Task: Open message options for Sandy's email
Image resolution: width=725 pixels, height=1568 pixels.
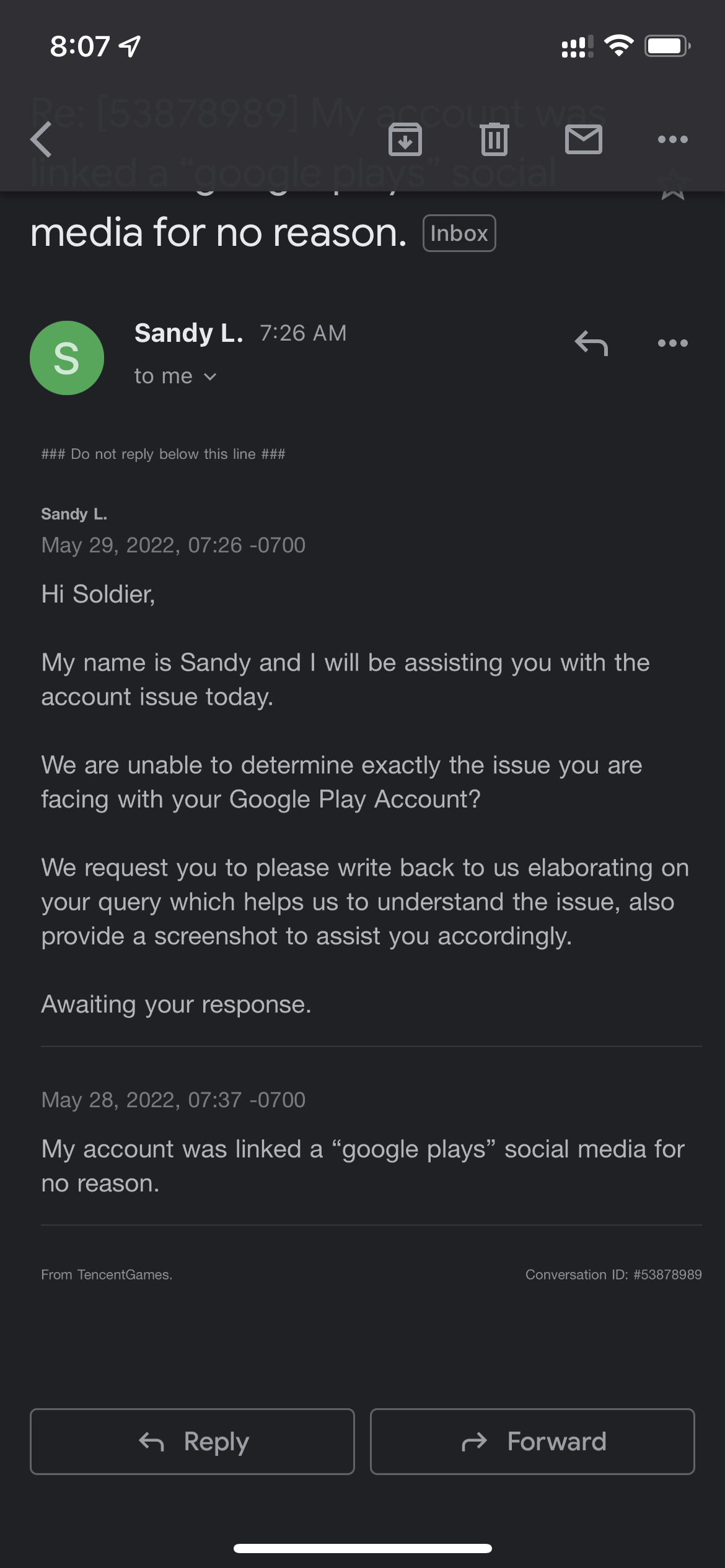Action: [x=672, y=343]
